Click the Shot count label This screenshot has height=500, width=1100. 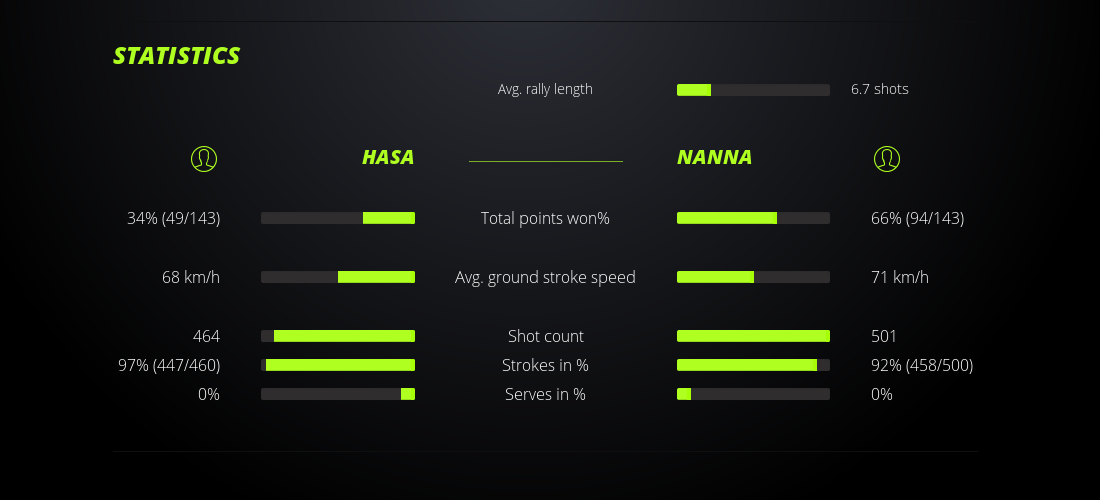545,336
